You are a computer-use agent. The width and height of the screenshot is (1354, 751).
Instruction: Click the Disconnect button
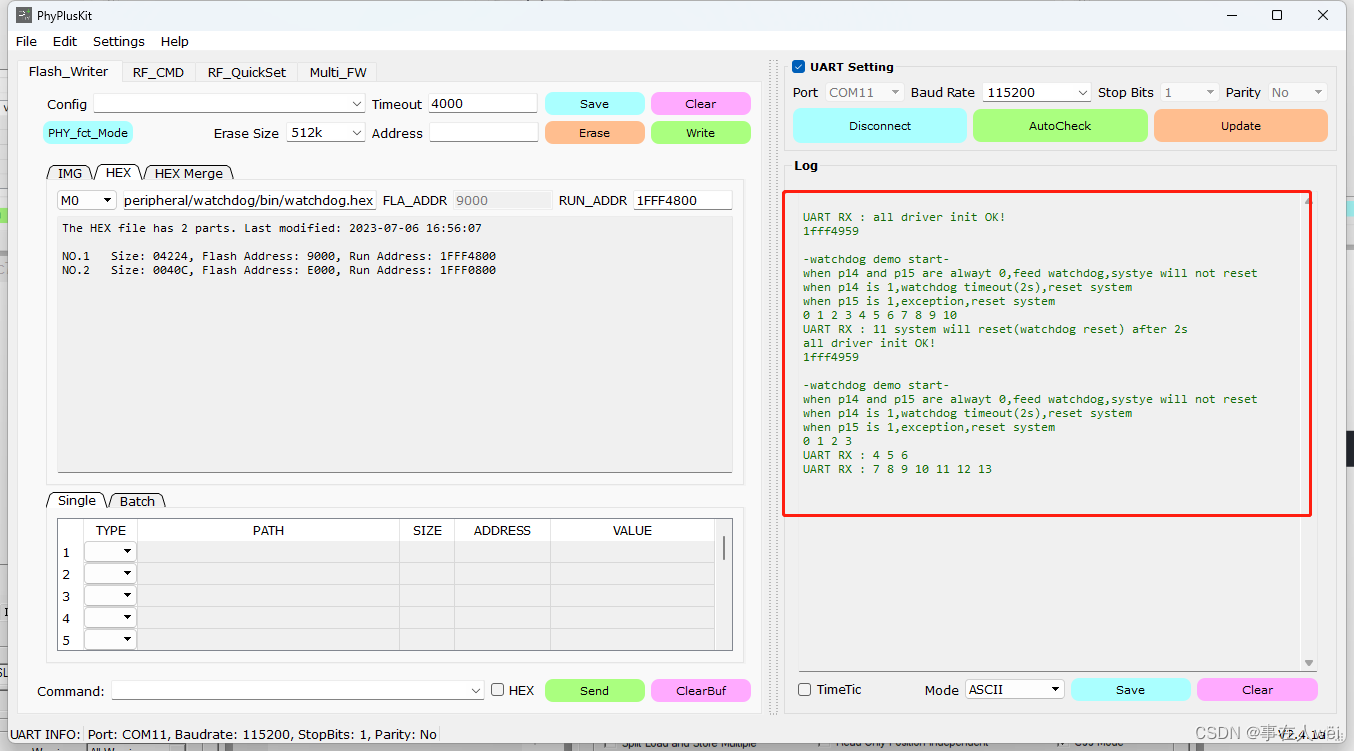(880, 126)
